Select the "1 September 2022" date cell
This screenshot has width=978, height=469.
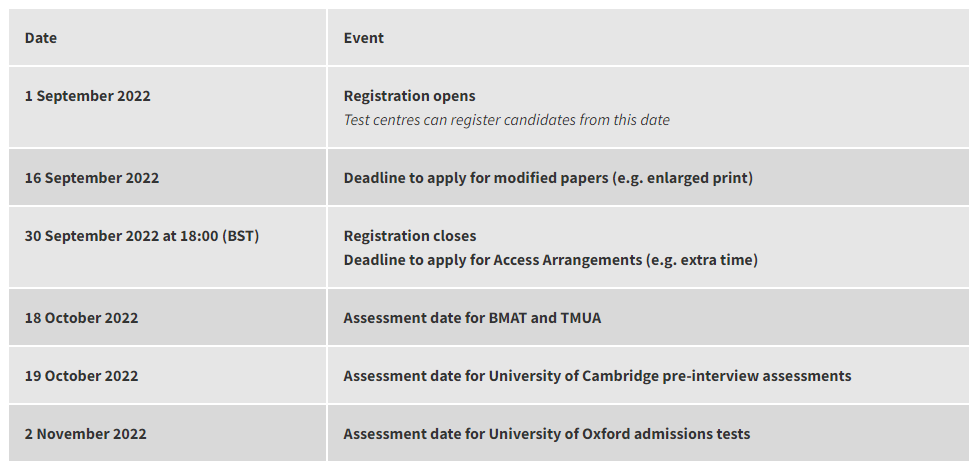click(x=88, y=96)
